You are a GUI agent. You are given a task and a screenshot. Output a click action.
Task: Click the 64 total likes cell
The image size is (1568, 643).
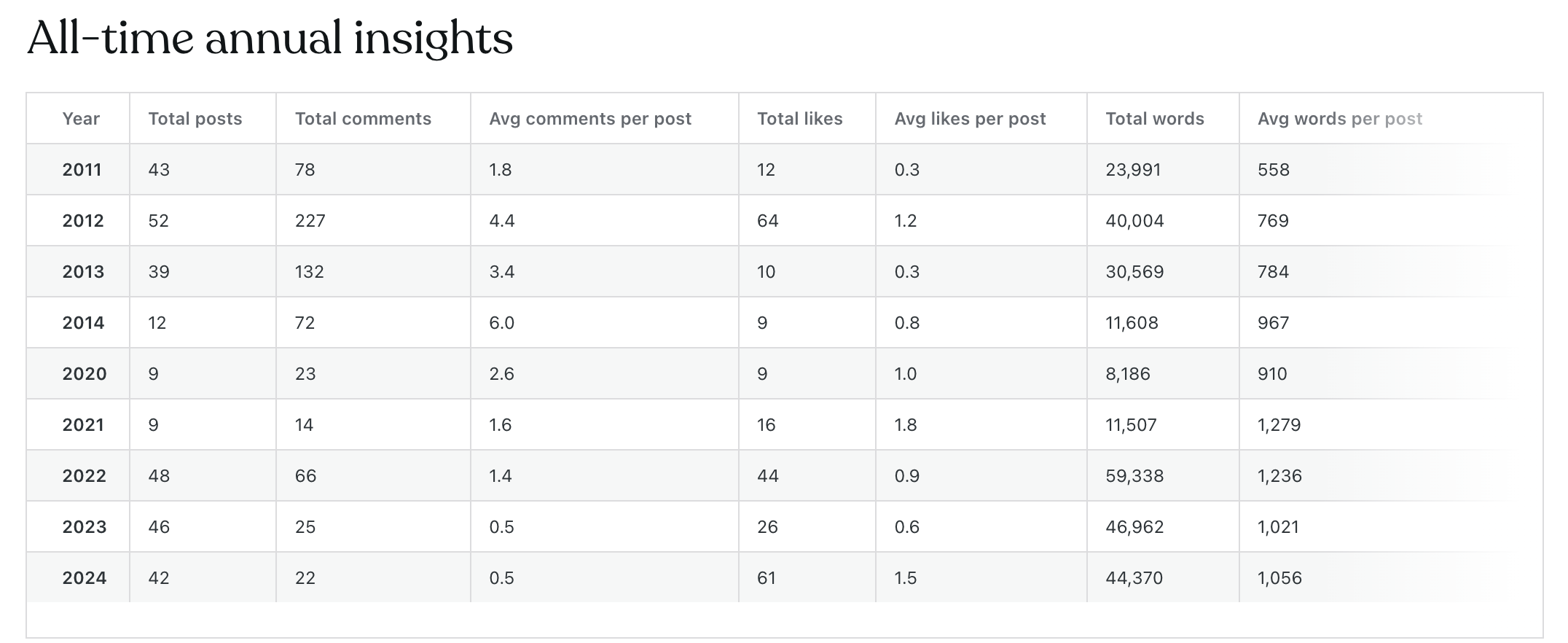pos(768,221)
